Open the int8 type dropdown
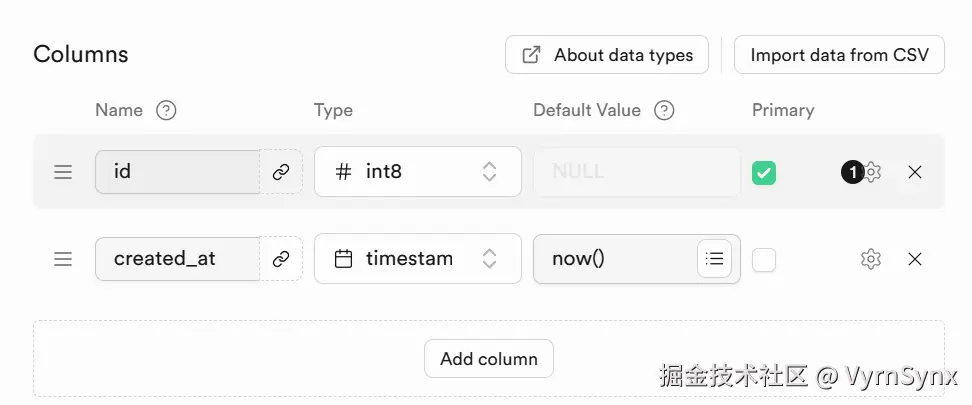This screenshot has width=972, height=405. [x=417, y=172]
